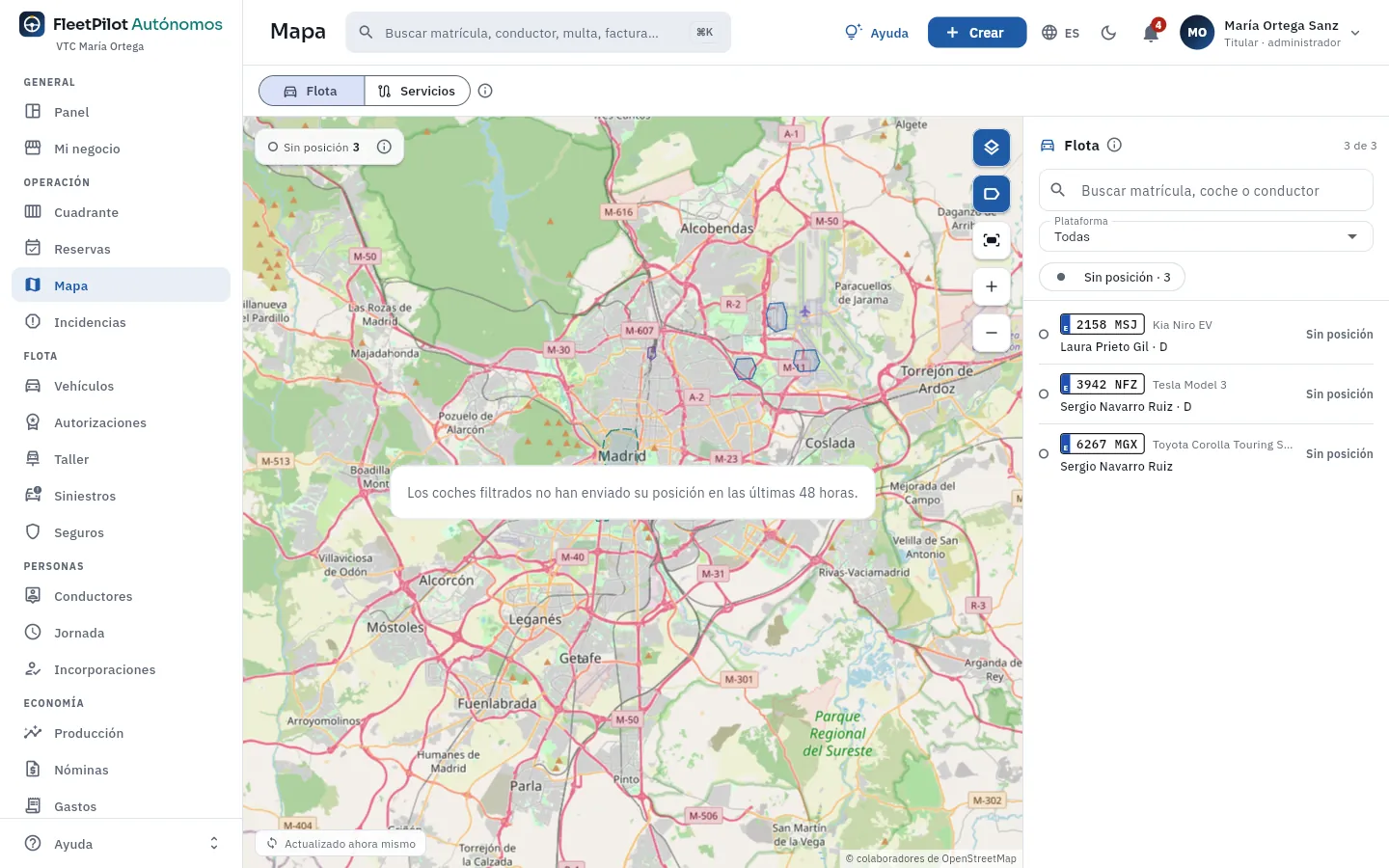Zoom in on the map
The image size is (1389, 868).
pos(992,286)
